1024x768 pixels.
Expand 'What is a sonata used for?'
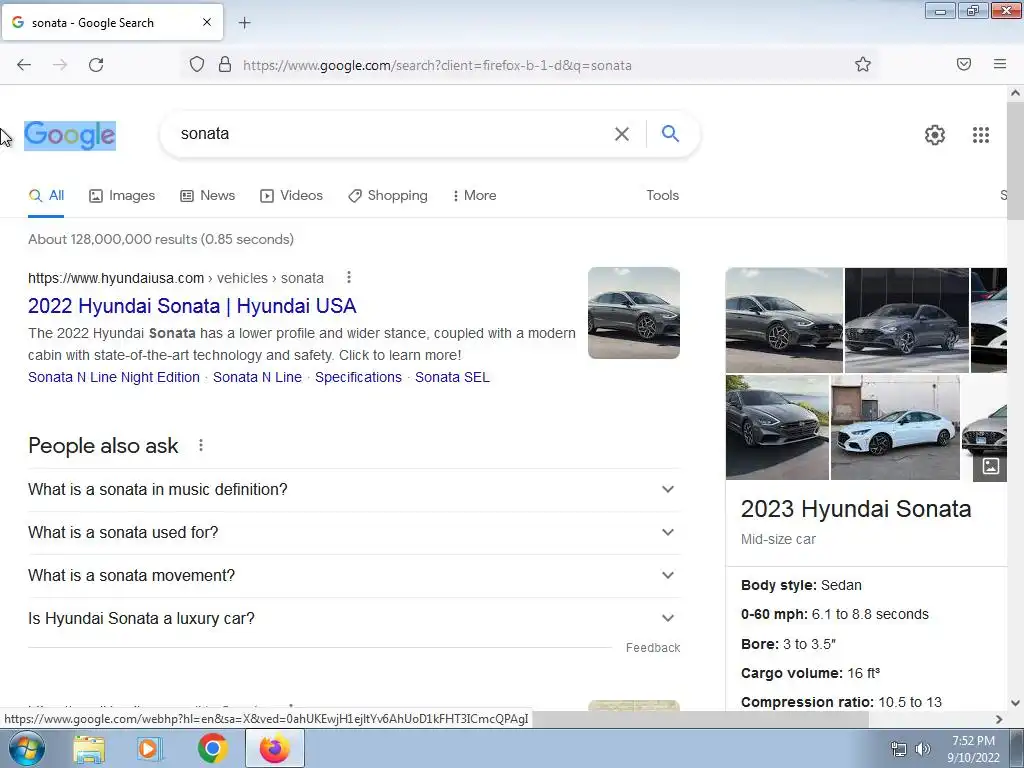pyautogui.click(x=354, y=532)
